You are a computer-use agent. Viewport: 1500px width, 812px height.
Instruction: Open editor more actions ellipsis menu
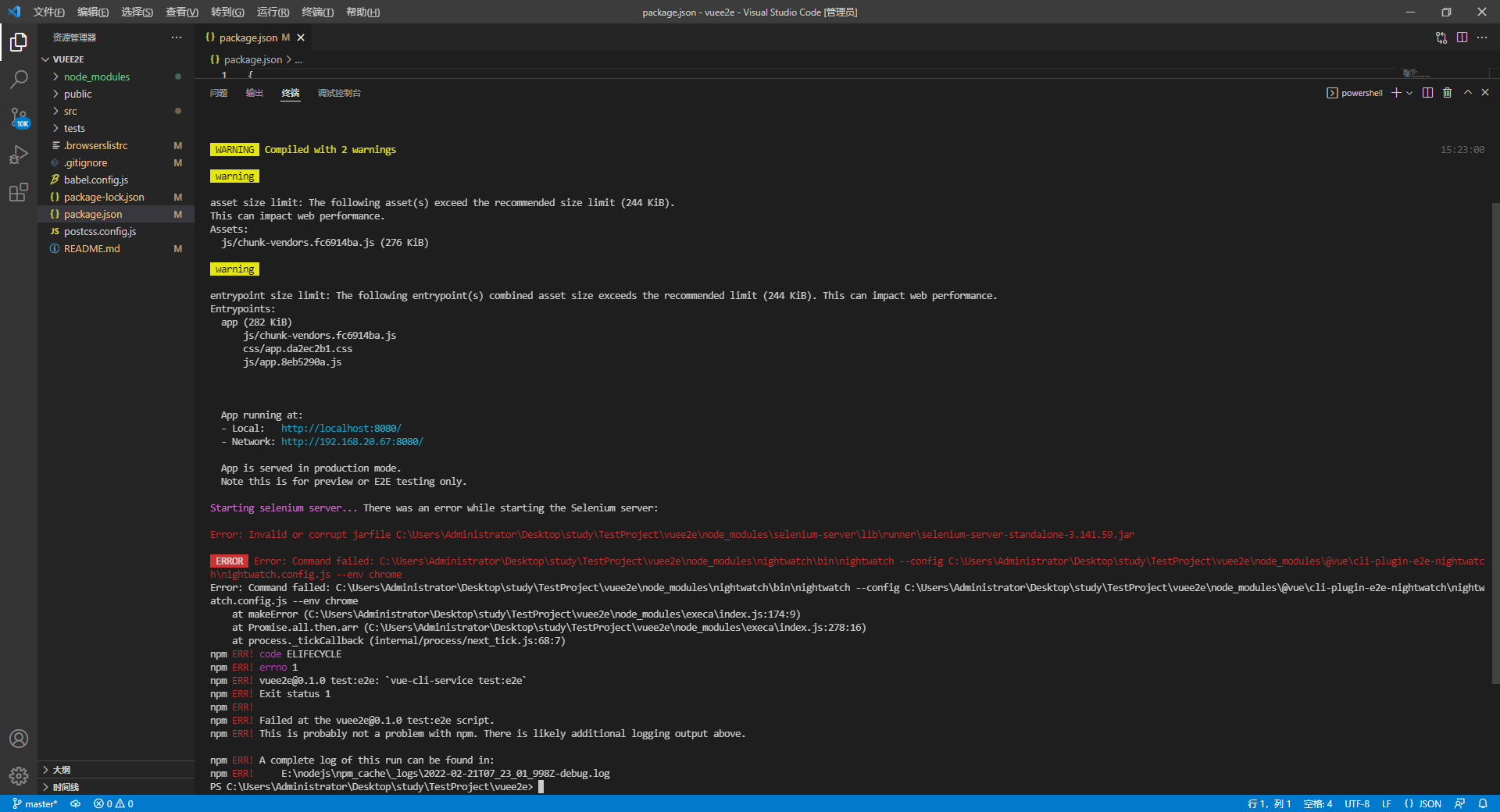point(1482,37)
